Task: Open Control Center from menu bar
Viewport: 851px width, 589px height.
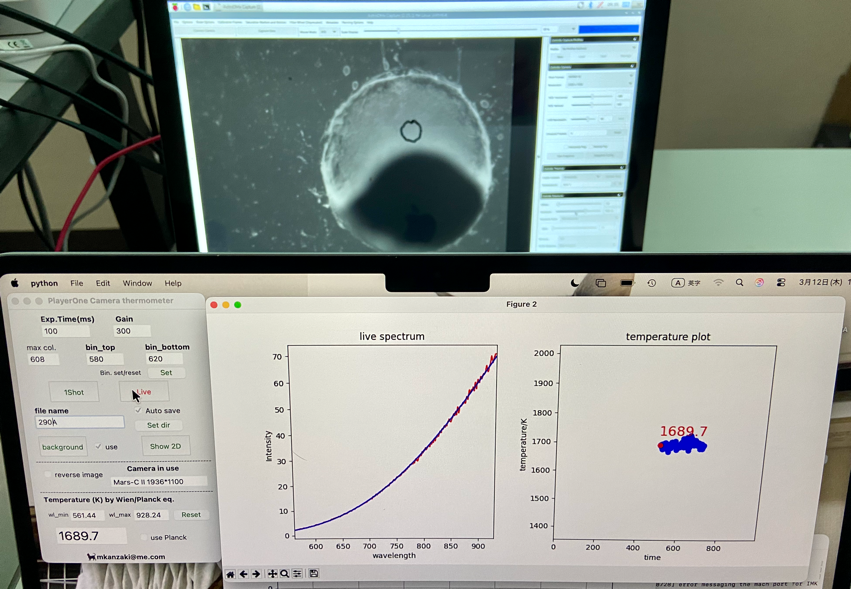Action: [781, 283]
